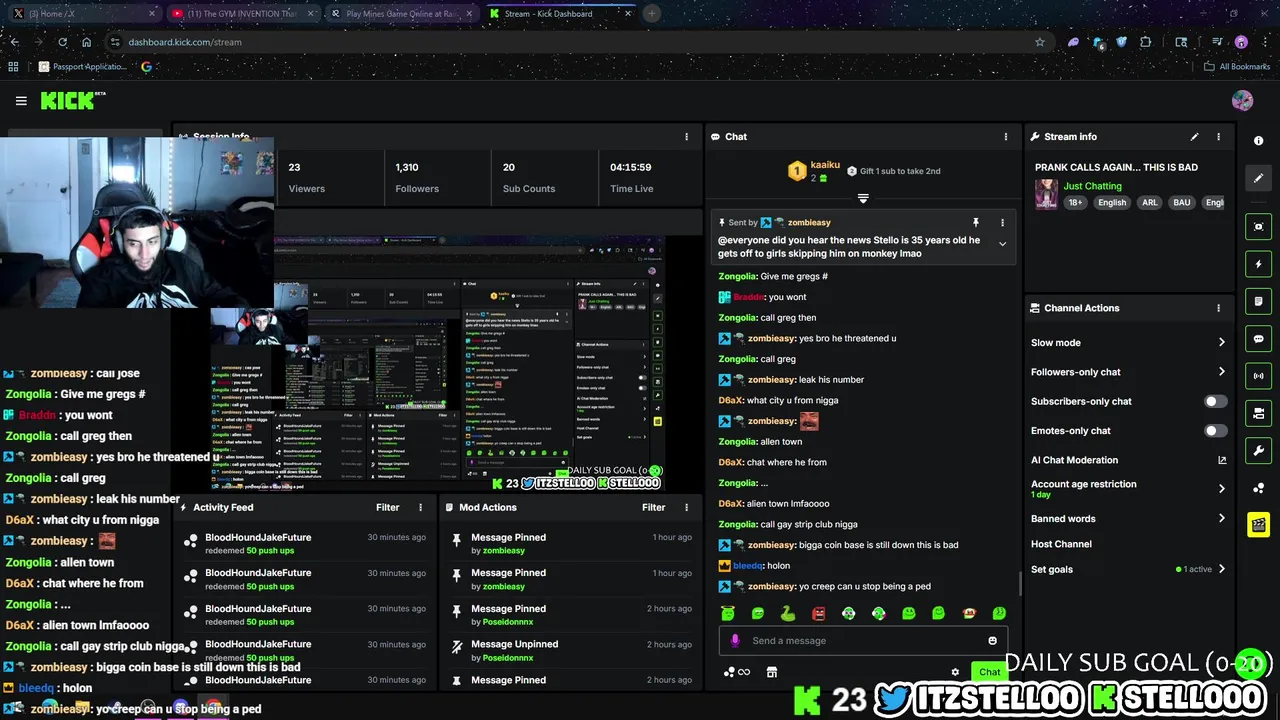Open pinned message three-dot menu
1280x720 pixels.
[1002, 223]
